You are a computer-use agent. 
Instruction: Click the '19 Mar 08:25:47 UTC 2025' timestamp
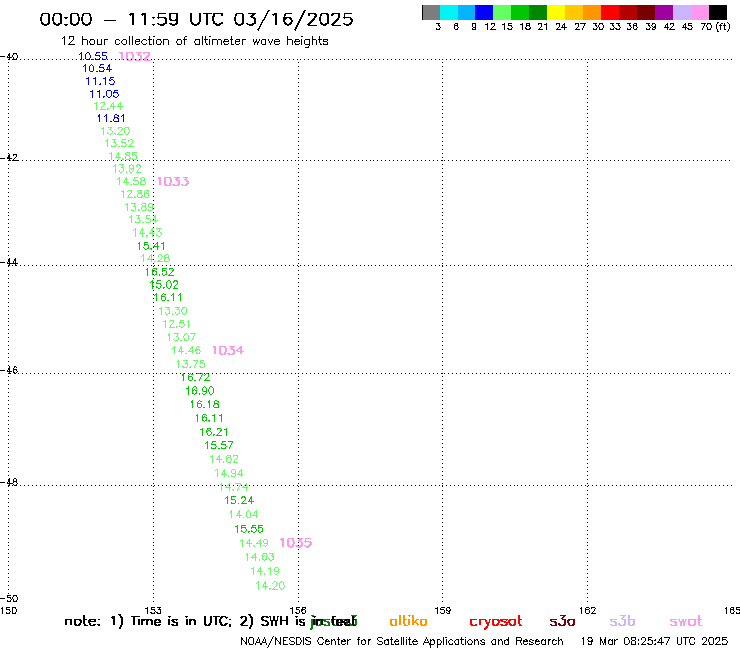654,642
